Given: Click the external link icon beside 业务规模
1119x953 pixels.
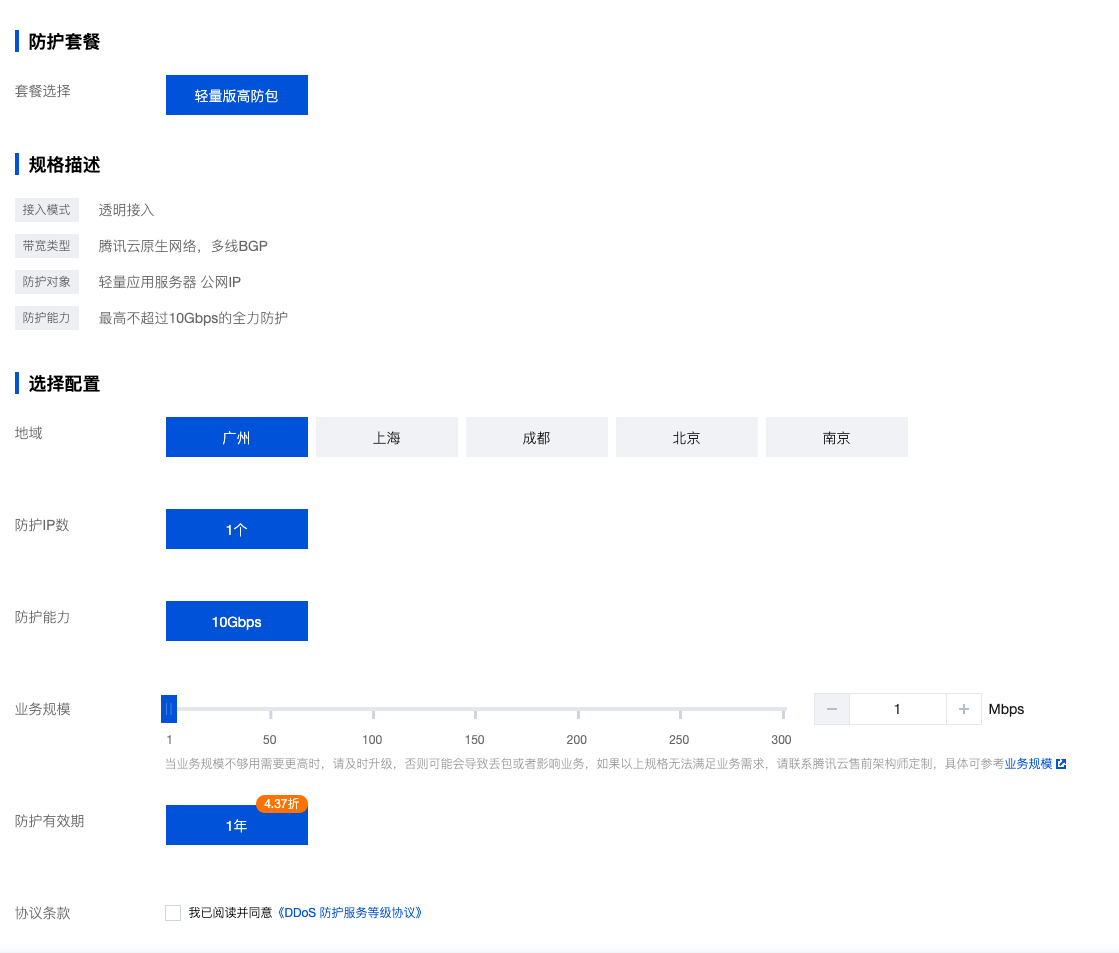Looking at the screenshot, I should [x=1061, y=764].
